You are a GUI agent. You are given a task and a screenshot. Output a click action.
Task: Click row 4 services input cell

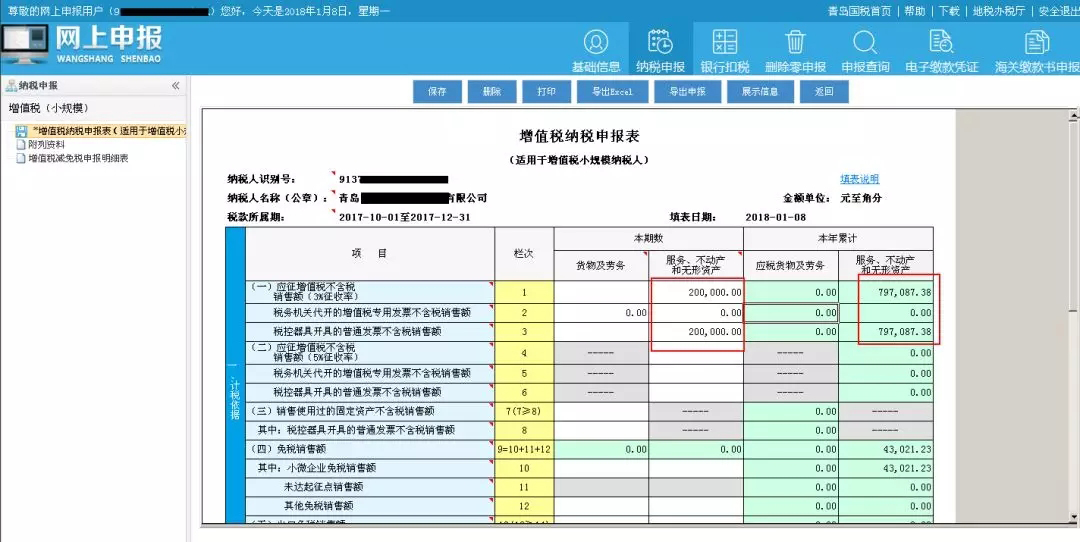(696, 353)
